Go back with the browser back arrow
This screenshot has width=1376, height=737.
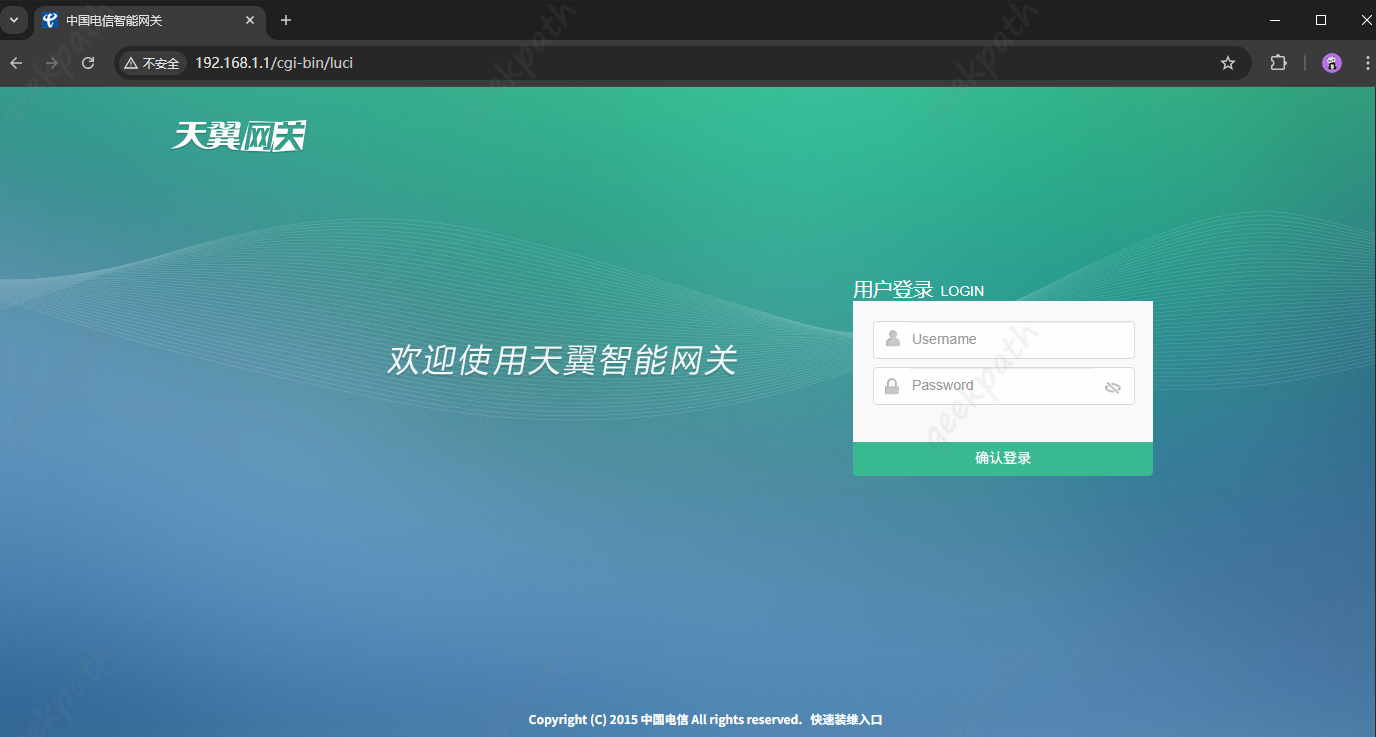(x=16, y=63)
